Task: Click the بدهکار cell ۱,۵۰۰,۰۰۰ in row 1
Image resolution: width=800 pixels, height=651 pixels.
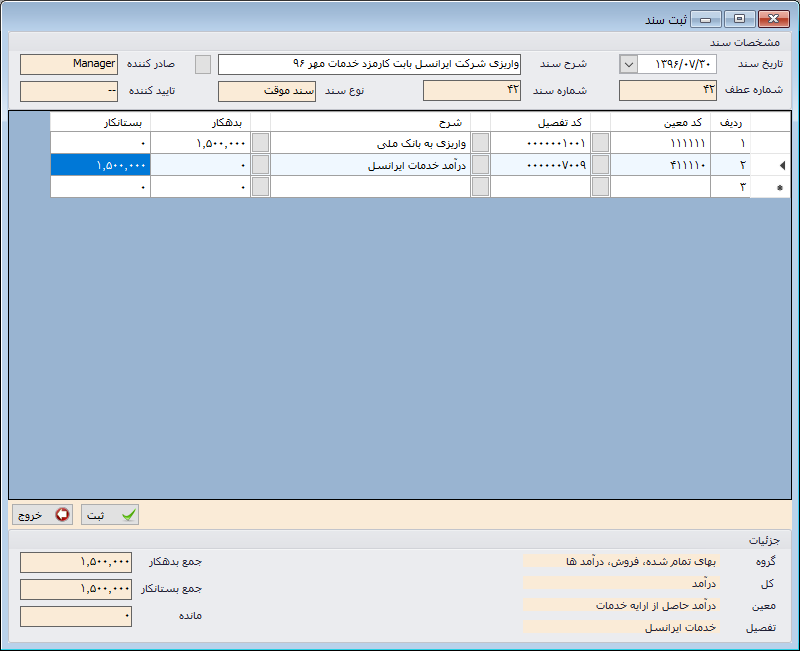Action: pyautogui.click(x=201, y=143)
